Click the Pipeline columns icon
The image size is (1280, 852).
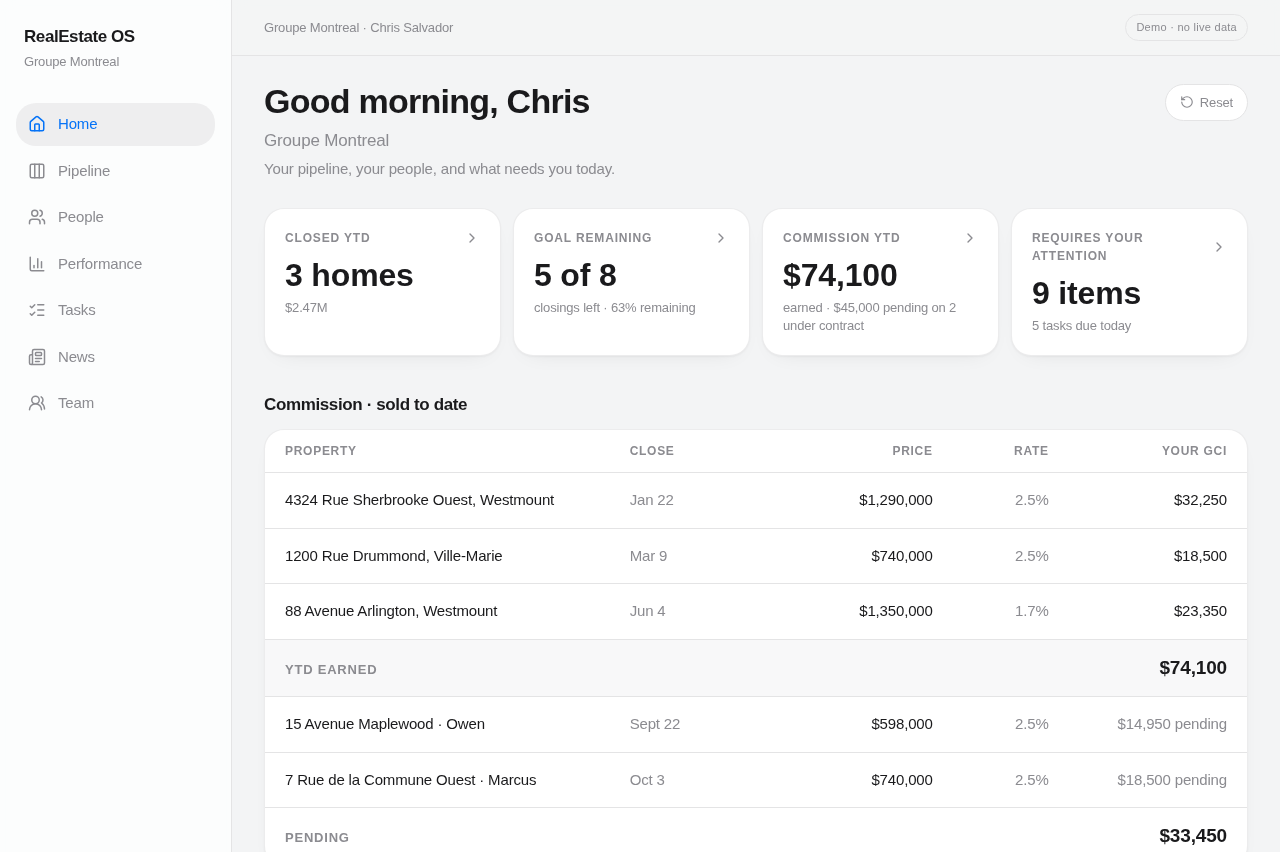[x=37, y=171]
